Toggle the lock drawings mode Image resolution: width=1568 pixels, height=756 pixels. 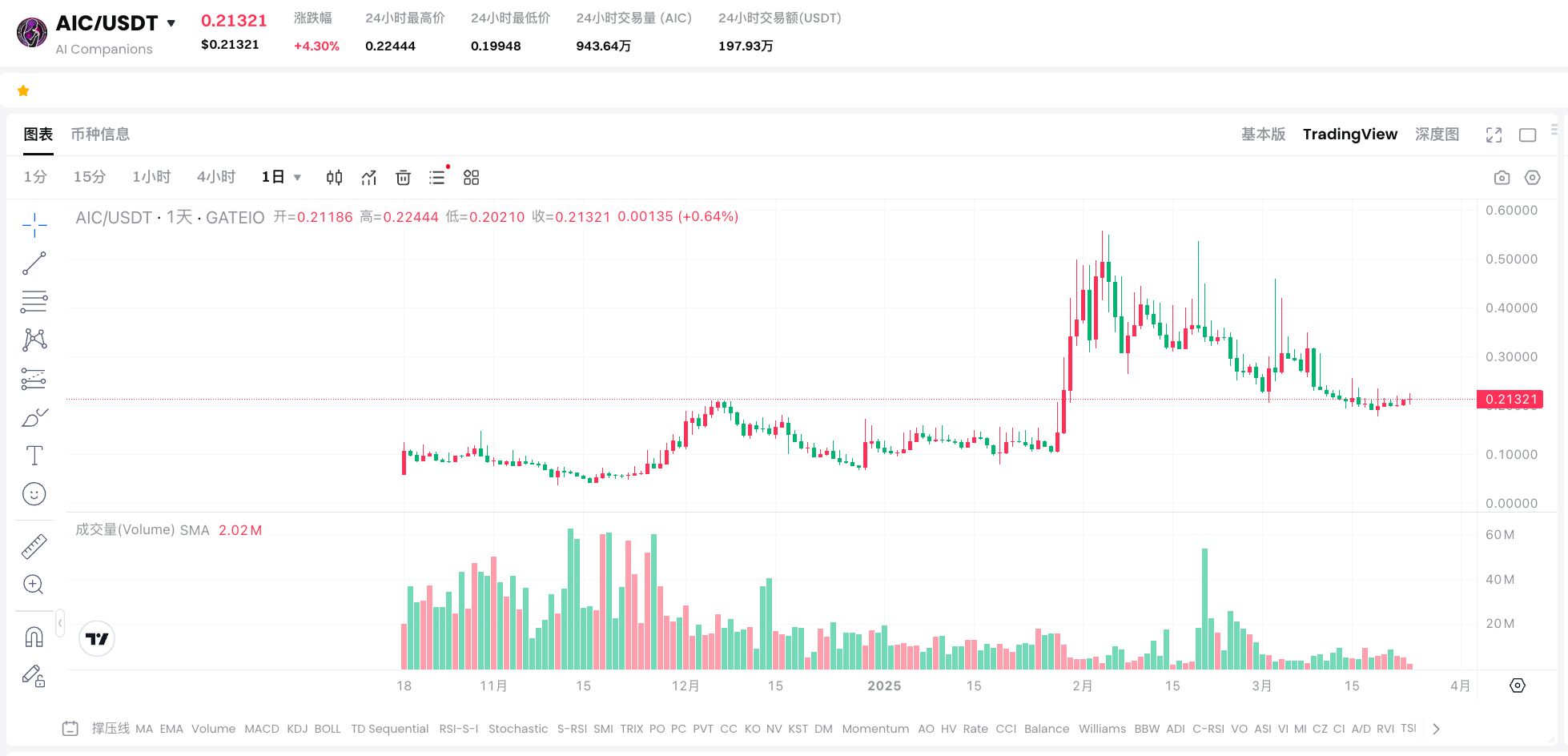tap(34, 676)
